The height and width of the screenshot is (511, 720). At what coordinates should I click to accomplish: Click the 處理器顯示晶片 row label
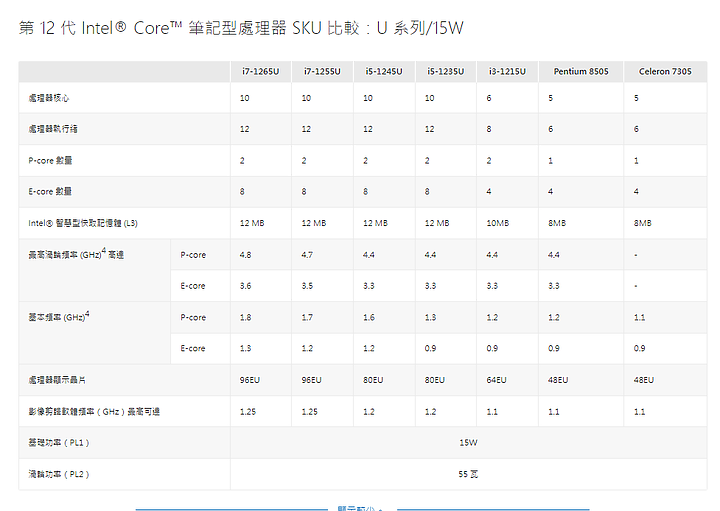click(x=57, y=380)
